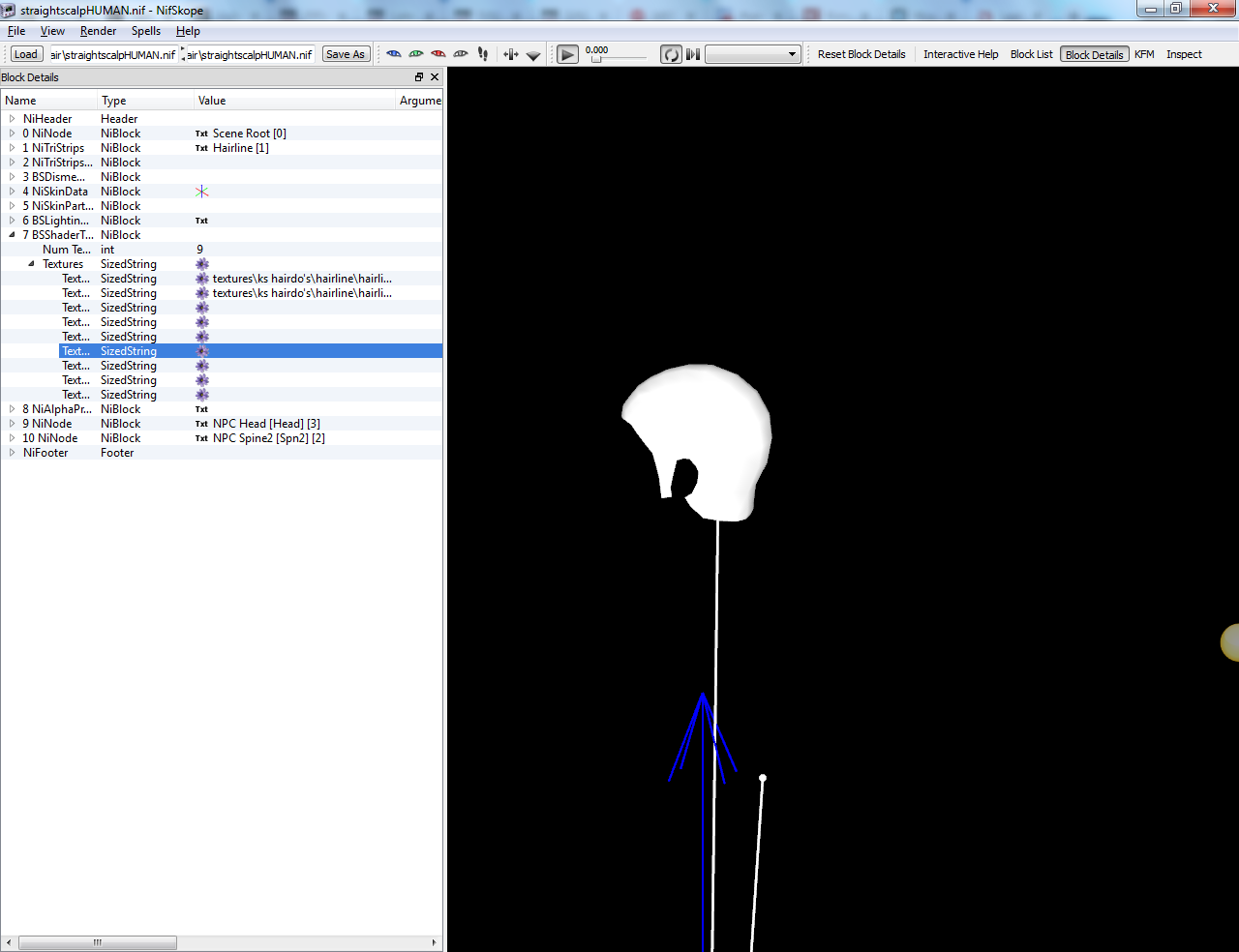Open the Help menu

tap(188, 31)
